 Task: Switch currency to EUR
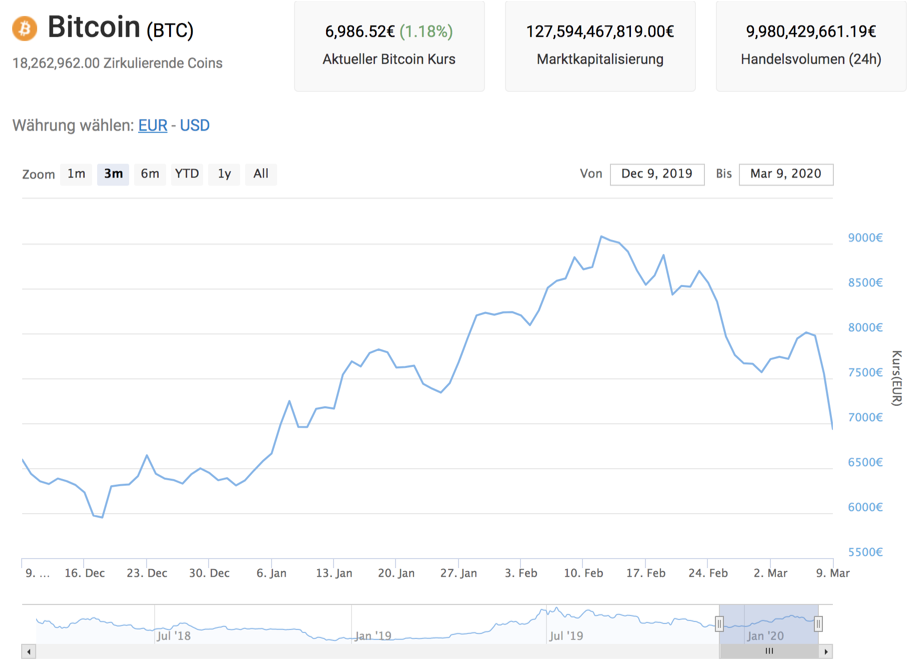point(152,126)
